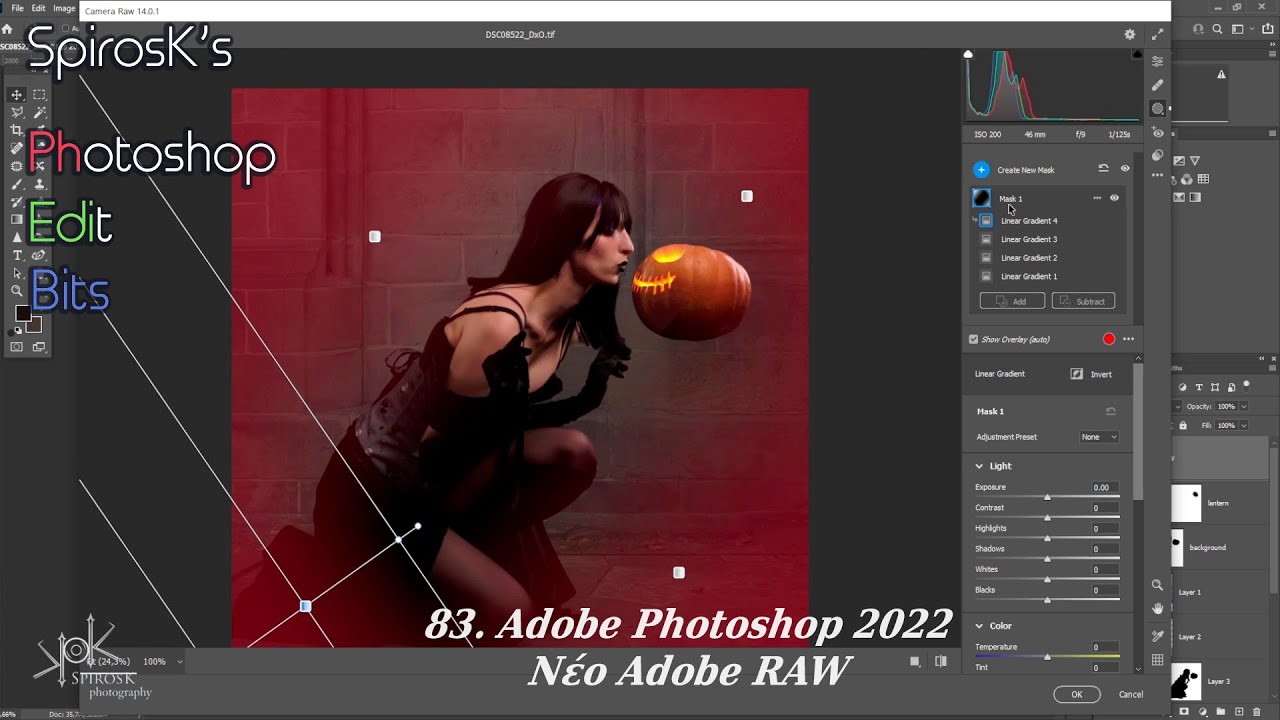Click Create New Mask label

(x=1025, y=170)
